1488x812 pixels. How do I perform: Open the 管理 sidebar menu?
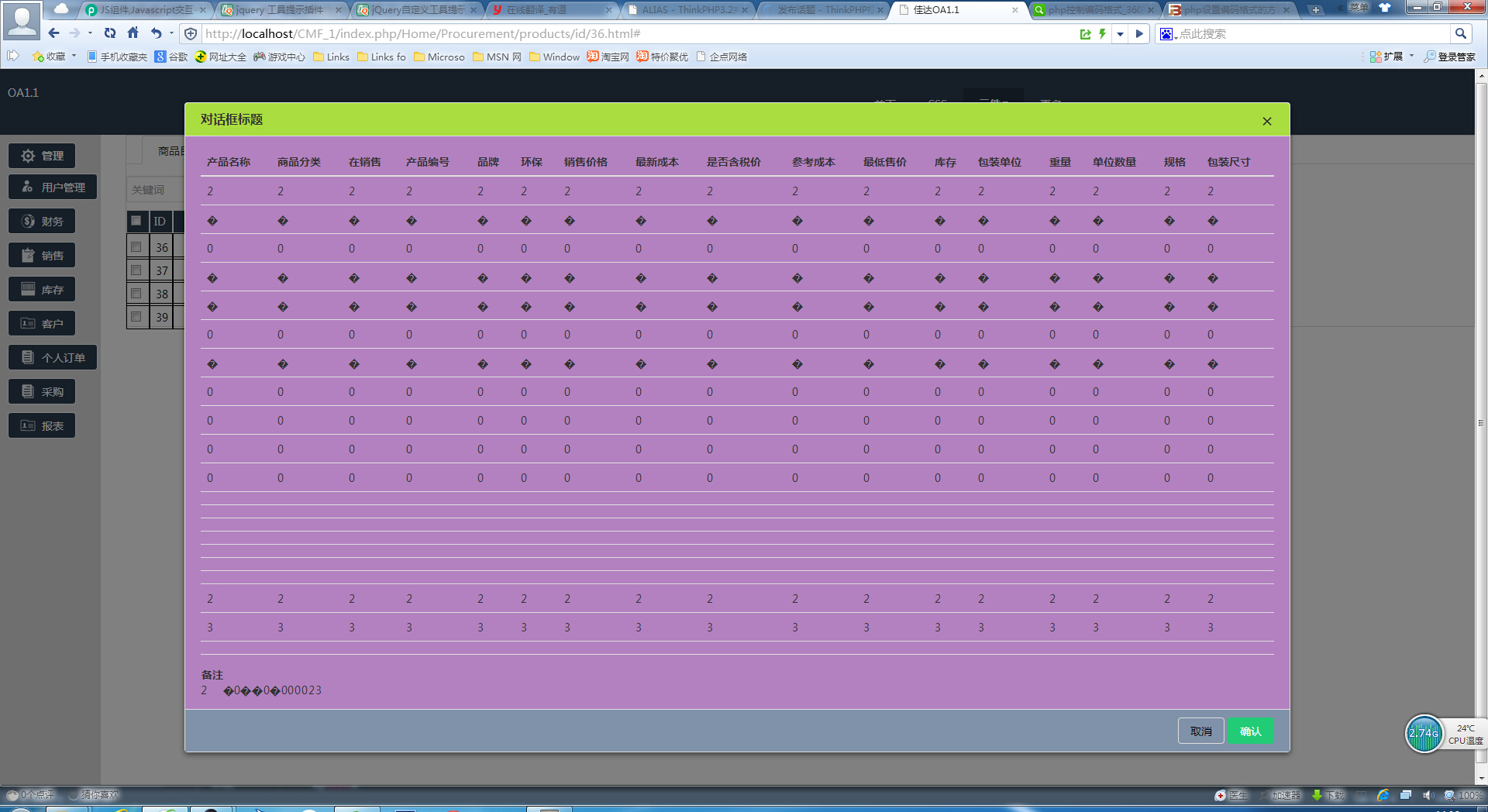(42, 156)
